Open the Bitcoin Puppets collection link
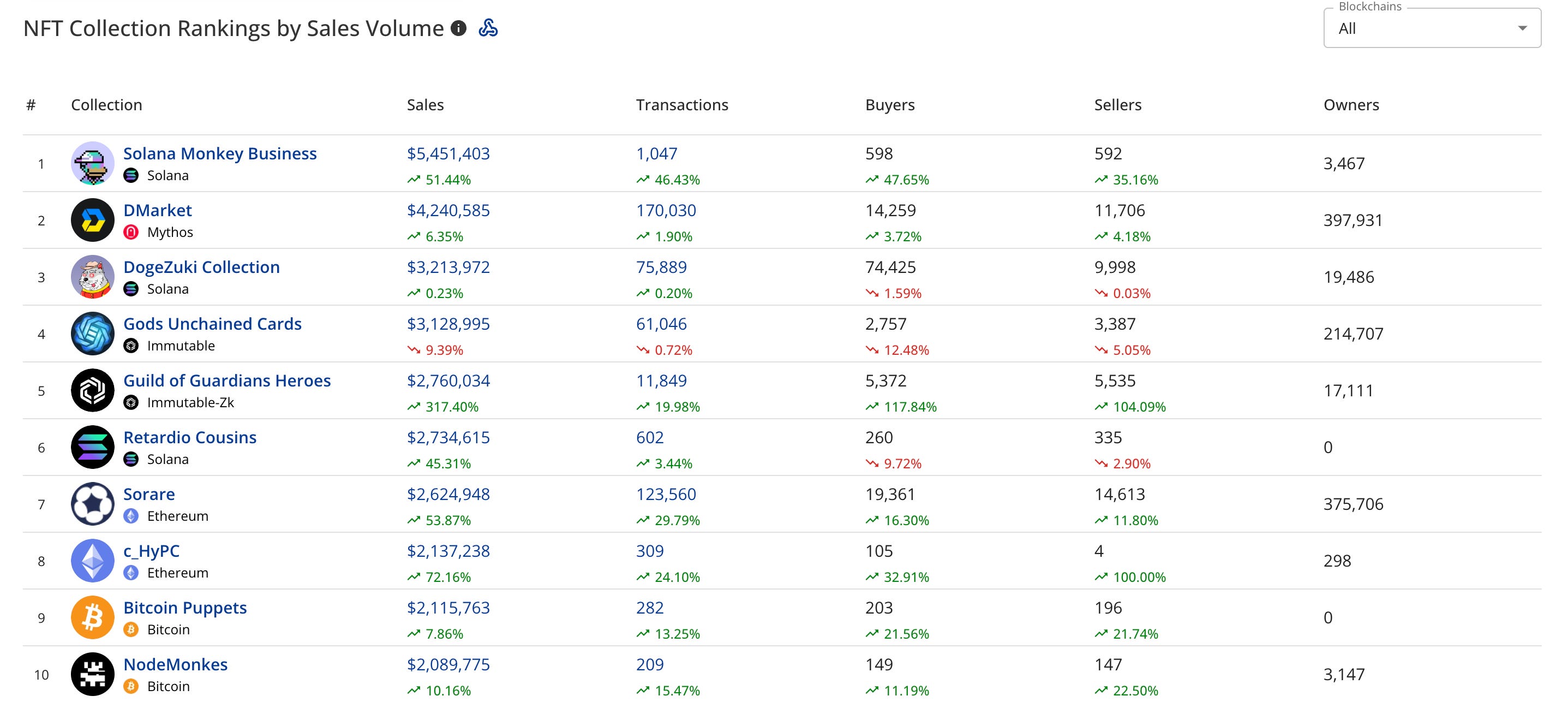1568x702 pixels. point(185,608)
